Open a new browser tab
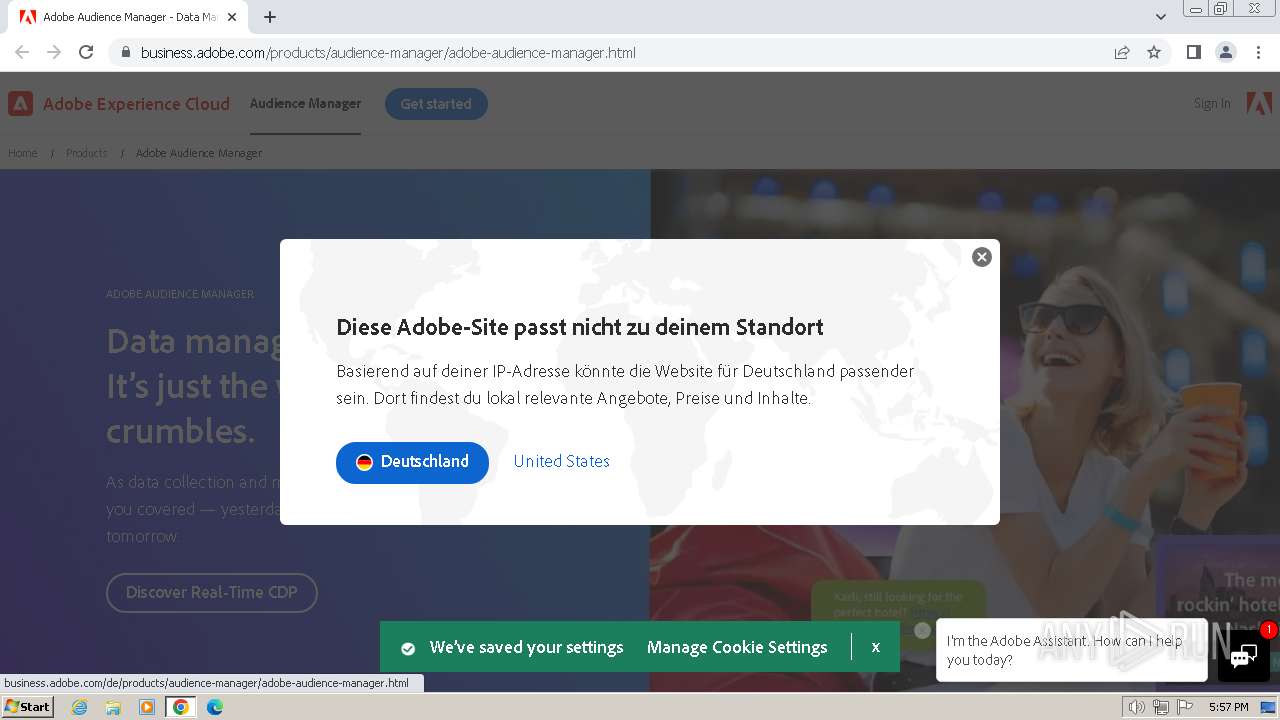The height and width of the screenshot is (720, 1280). (x=270, y=17)
